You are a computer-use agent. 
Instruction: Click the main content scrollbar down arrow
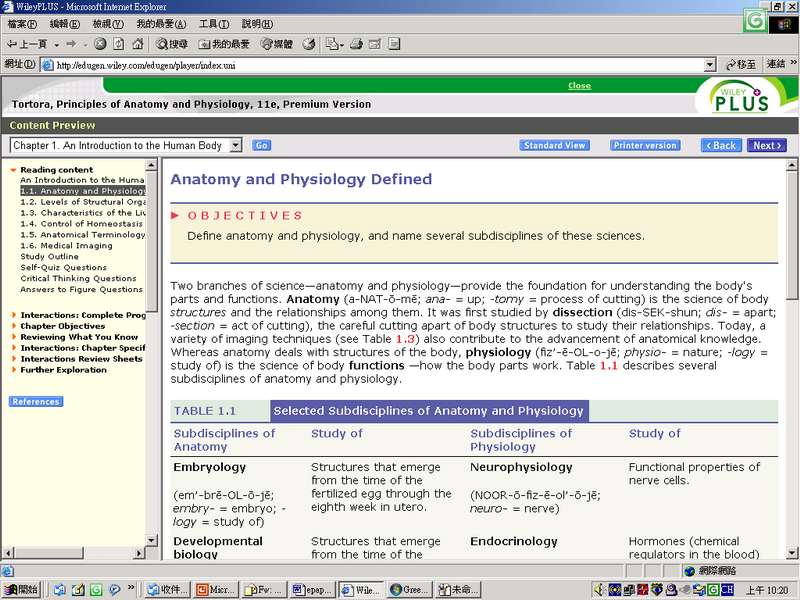click(791, 553)
